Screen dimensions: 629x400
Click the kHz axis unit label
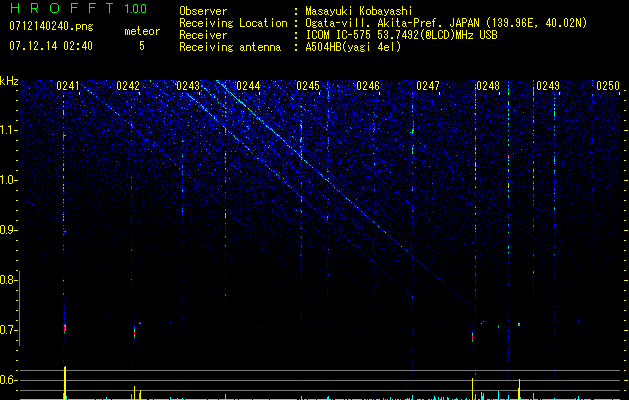tap(9, 81)
